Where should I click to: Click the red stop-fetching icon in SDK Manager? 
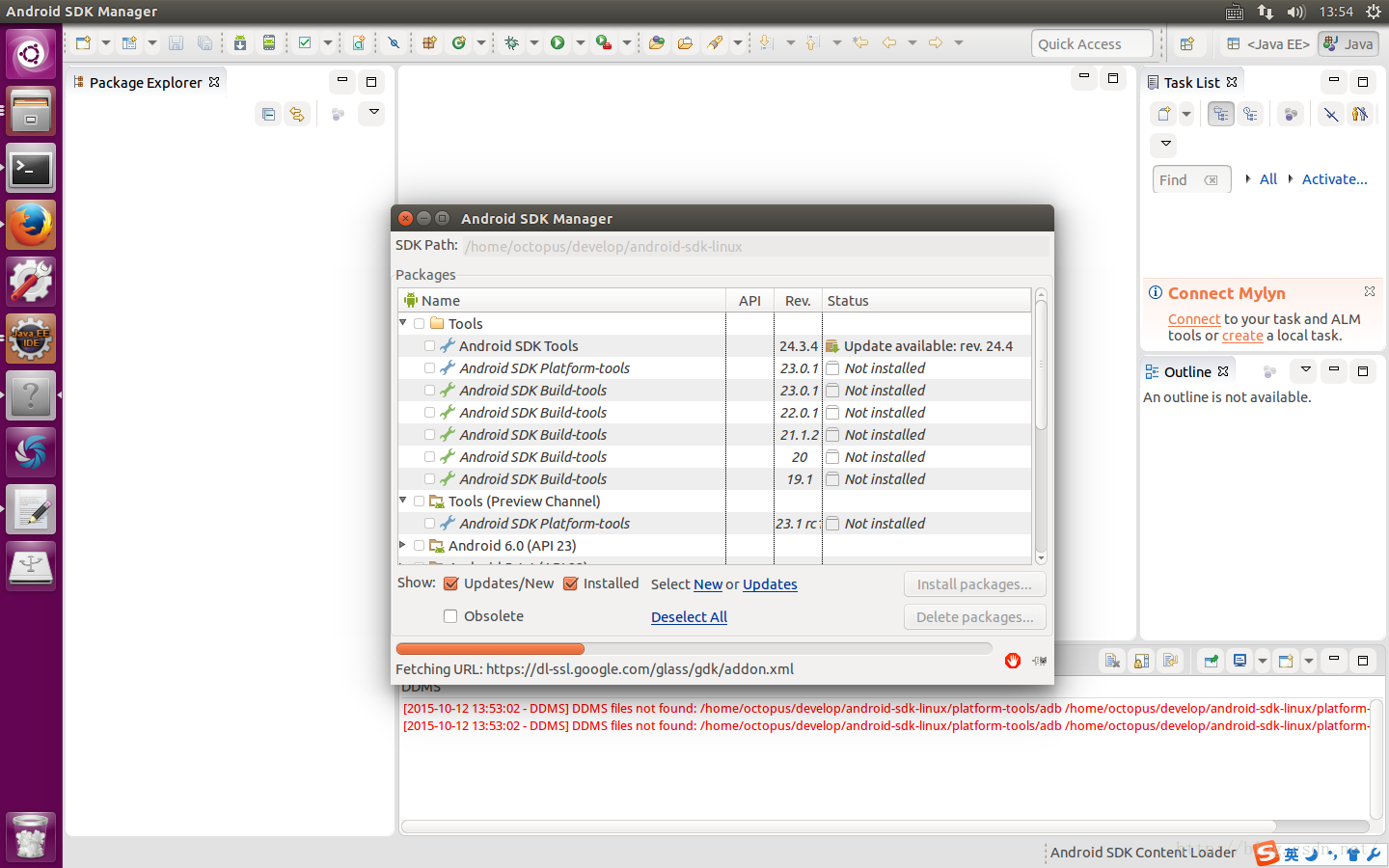click(1013, 661)
